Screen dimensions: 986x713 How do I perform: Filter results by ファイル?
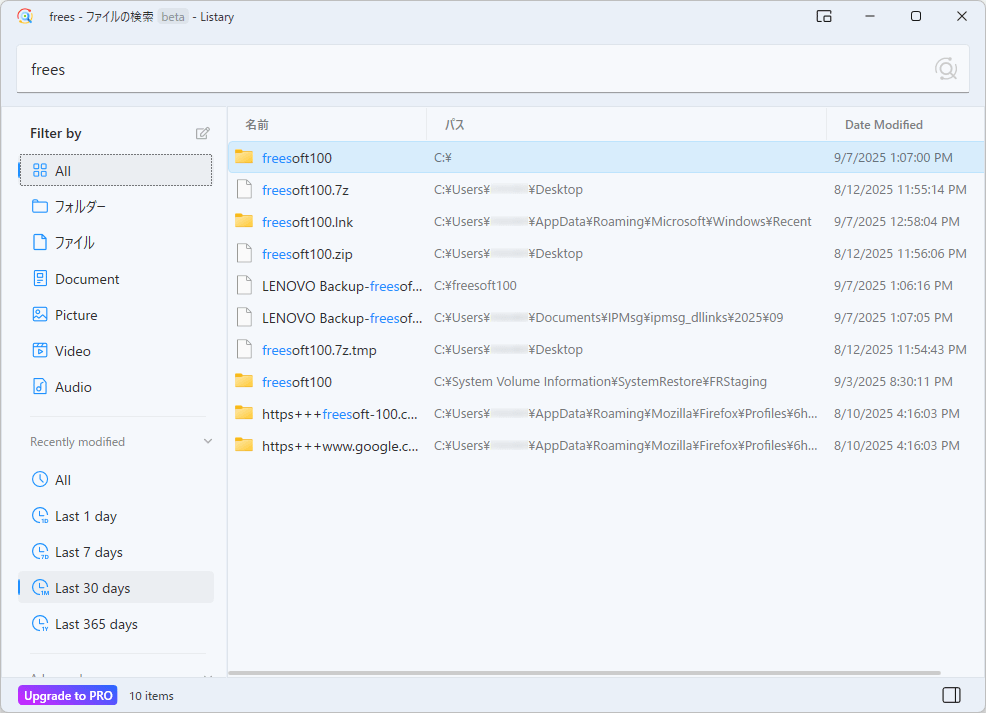point(116,242)
